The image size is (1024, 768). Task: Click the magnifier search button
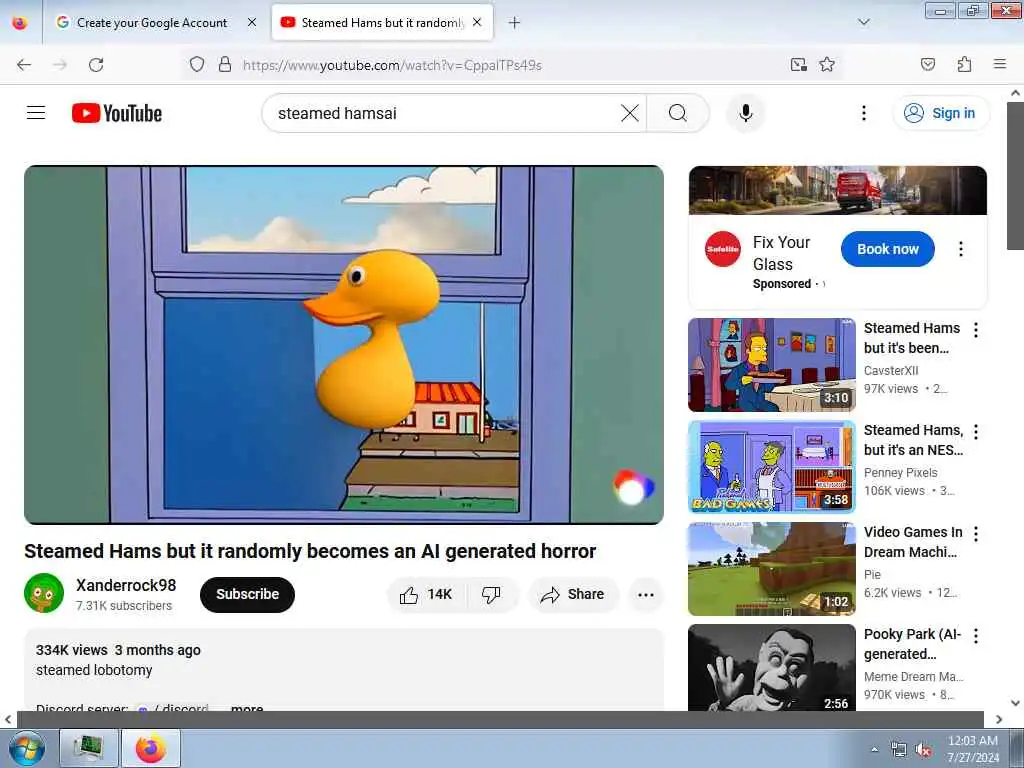[678, 113]
